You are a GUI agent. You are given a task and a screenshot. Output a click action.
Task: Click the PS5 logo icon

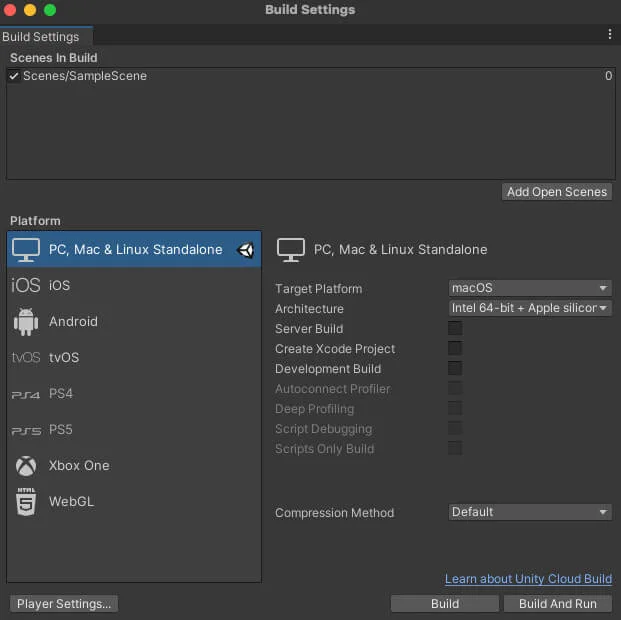pos(26,431)
